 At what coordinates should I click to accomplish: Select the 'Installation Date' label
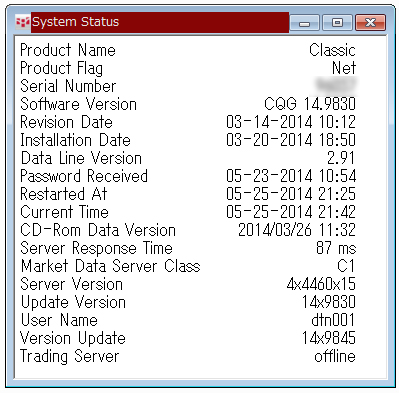(75, 140)
